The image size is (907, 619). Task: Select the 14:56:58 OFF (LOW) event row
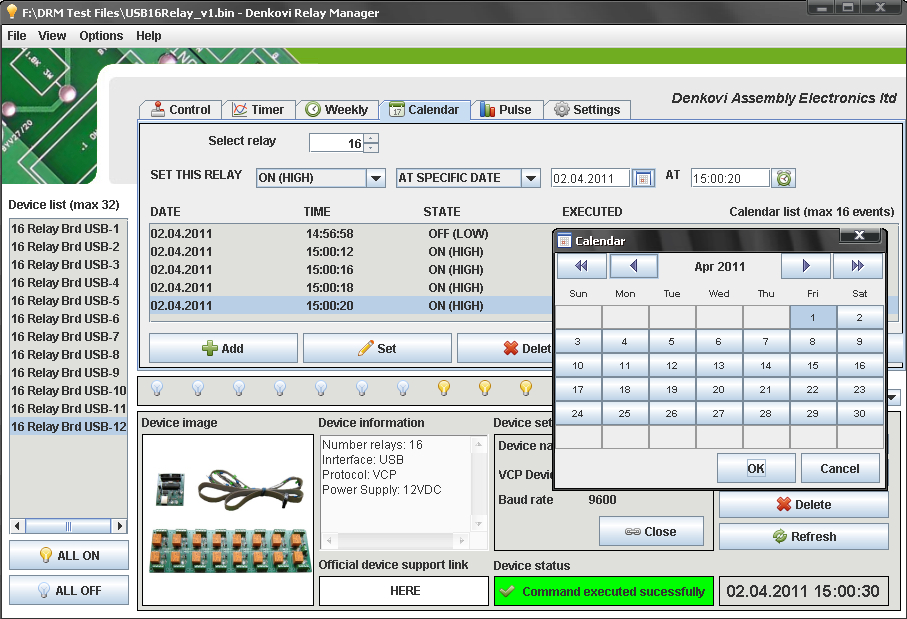pos(351,234)
